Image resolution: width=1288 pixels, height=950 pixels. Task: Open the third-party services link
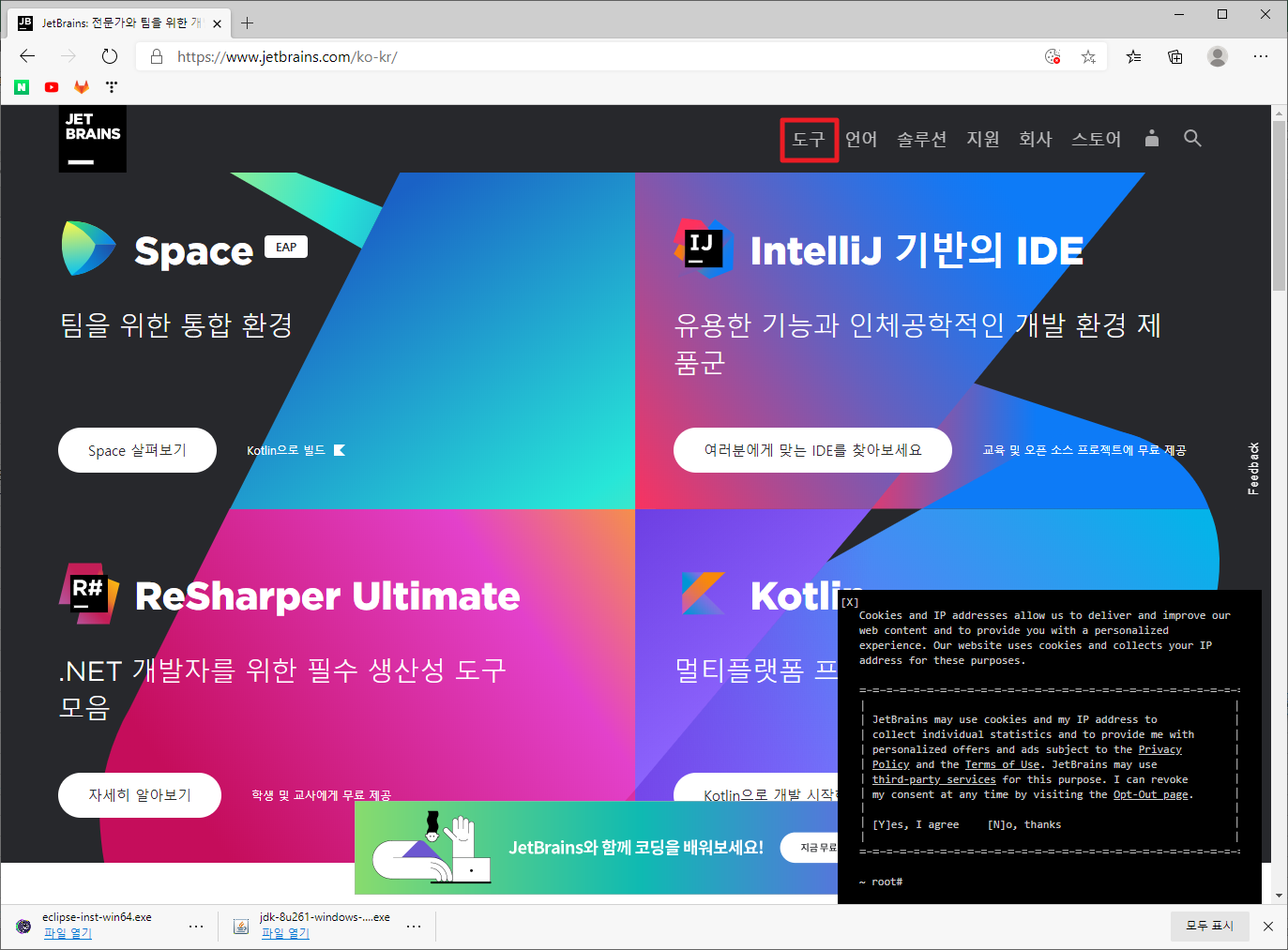click(934, 780)
